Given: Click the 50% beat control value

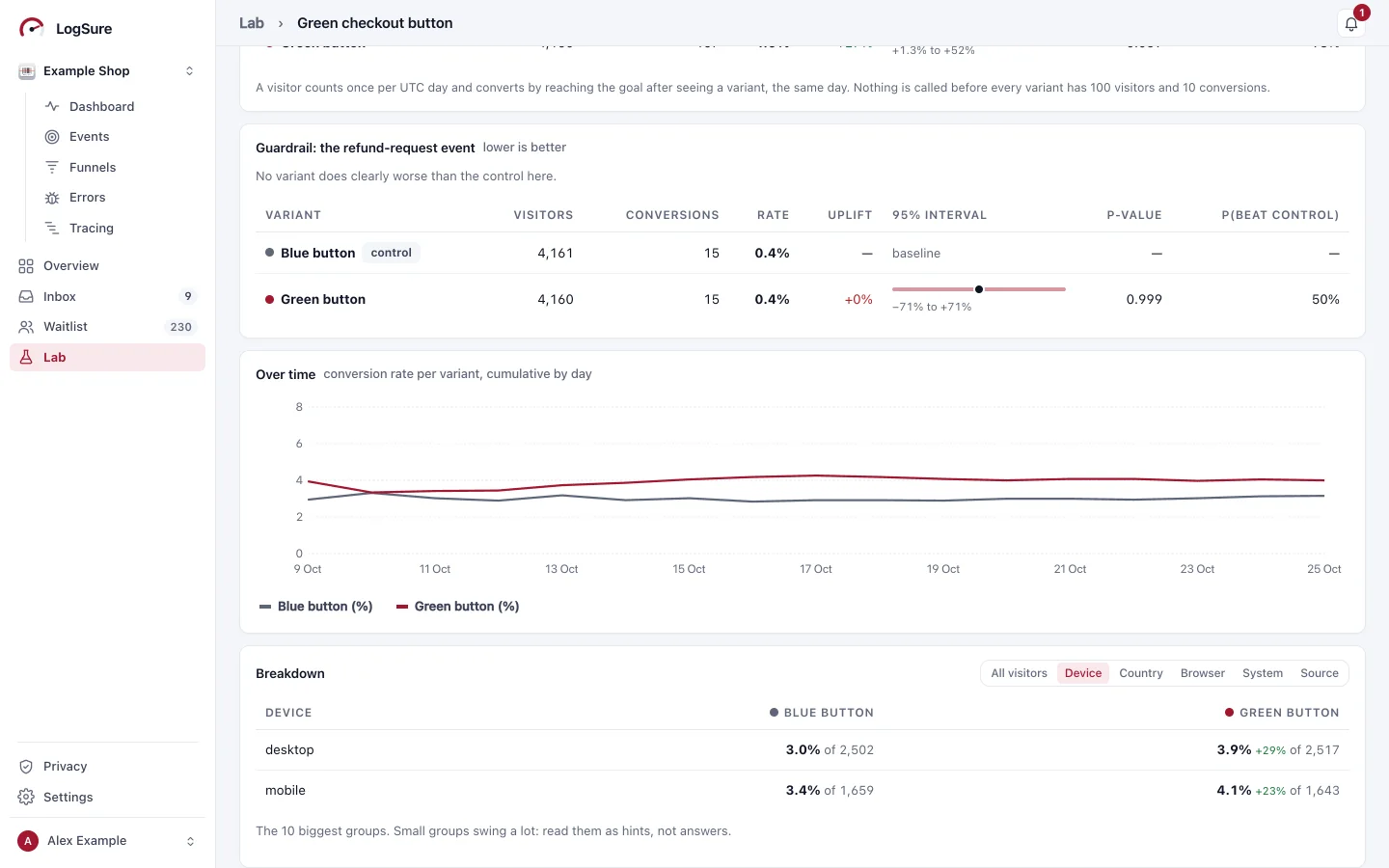Looking at the screenshot, I should [x=1325, y=300].
